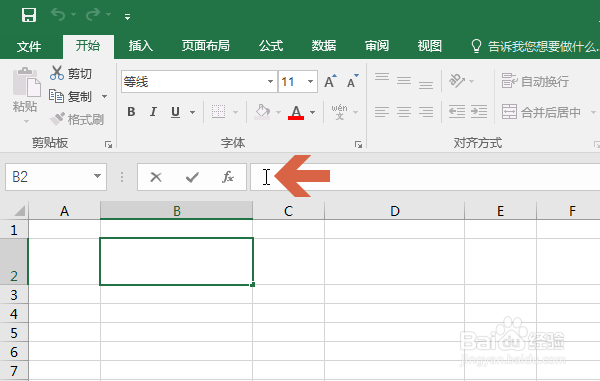Click the align left icon
The width and height of the screenshot is (600, 381).
tap(382, 112)
